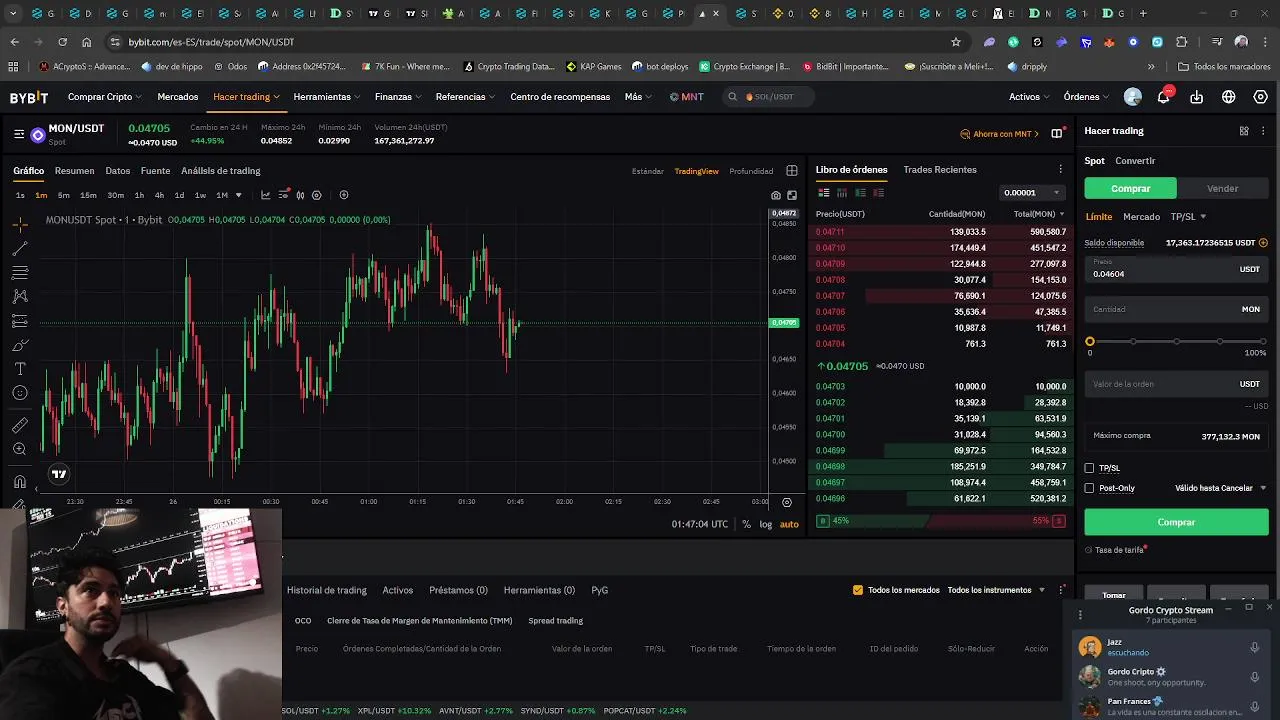1280x720 pixels.
Task: Expand the Herramientas header menu
Action: click(327, 97)
